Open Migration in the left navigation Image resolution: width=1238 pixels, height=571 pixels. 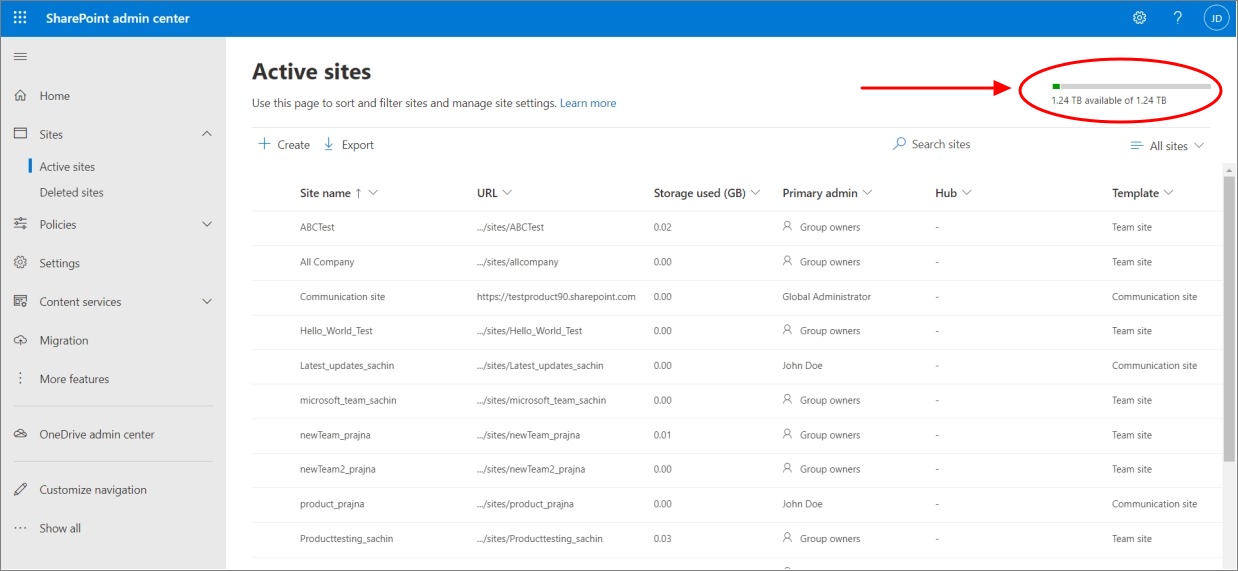(64, 340)
